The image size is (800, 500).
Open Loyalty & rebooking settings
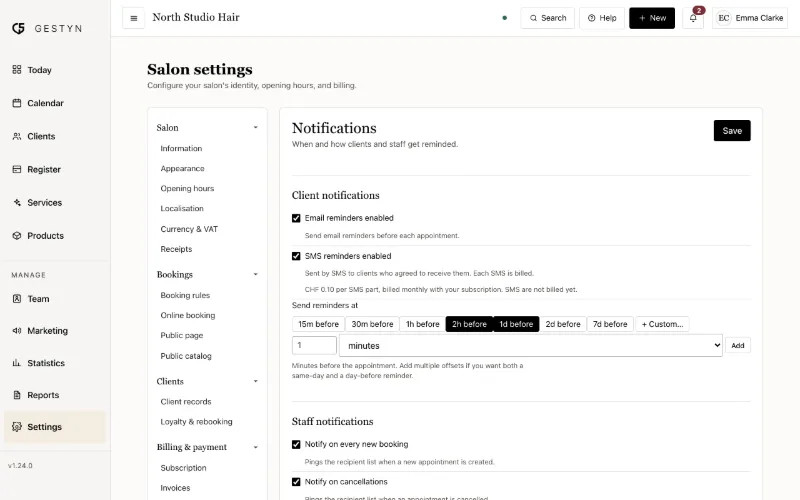196,421
